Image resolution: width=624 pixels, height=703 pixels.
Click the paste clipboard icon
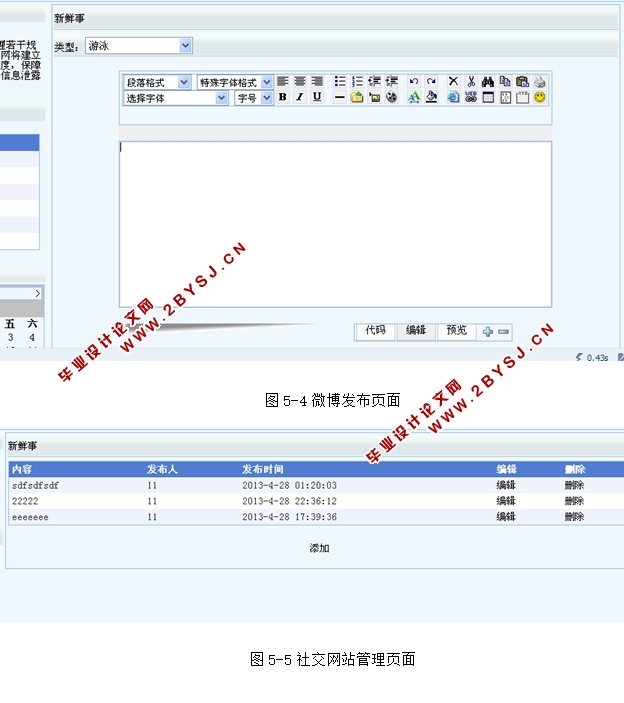(x=522, y=82)
